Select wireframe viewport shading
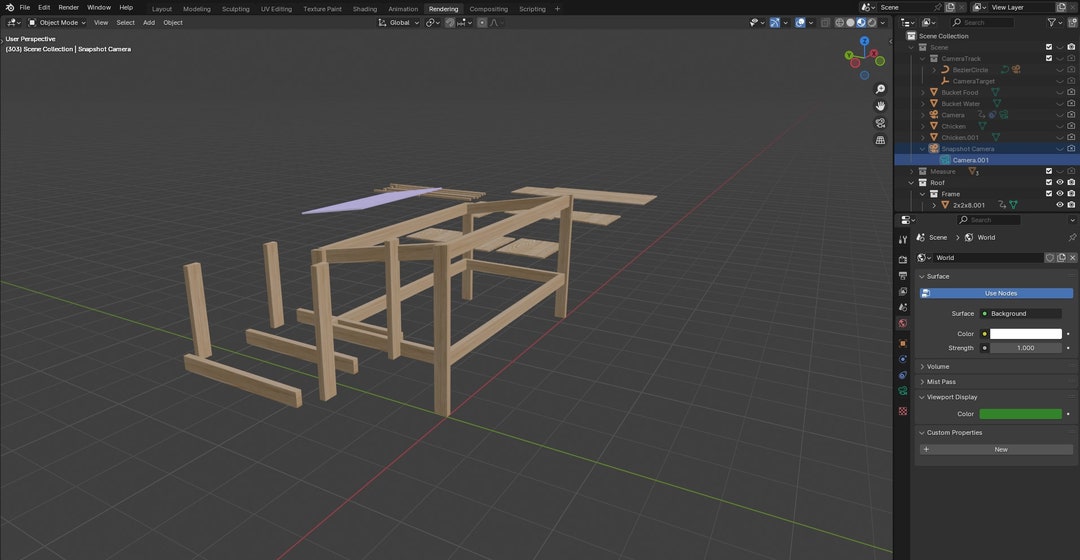Viewport: 1080px width, 560px height. click(839, 23)
